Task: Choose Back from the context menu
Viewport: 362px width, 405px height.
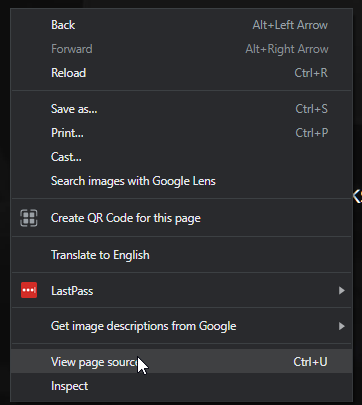Action: 182,25
